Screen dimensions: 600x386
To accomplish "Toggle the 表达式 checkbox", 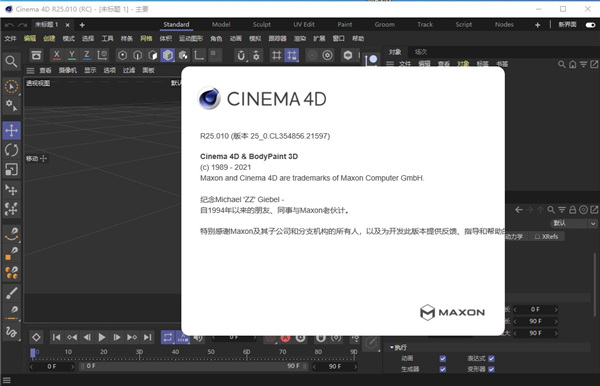I will tap(491, 358).
